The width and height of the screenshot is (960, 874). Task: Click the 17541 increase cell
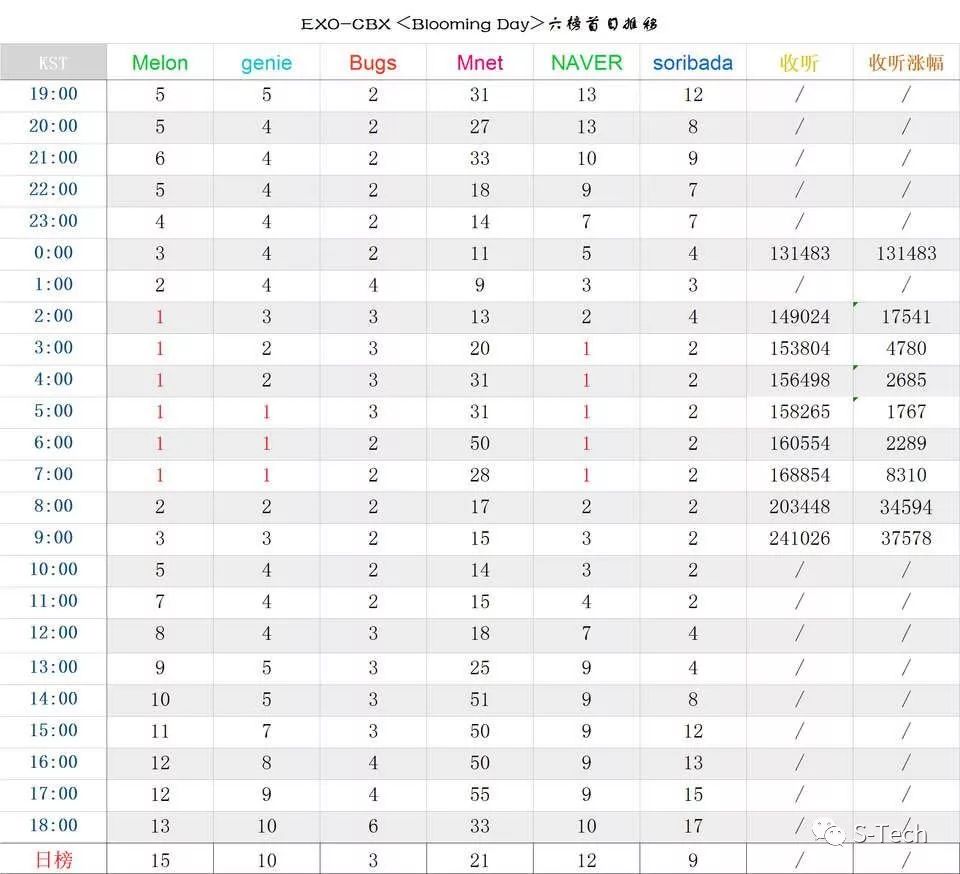point(906,317)
